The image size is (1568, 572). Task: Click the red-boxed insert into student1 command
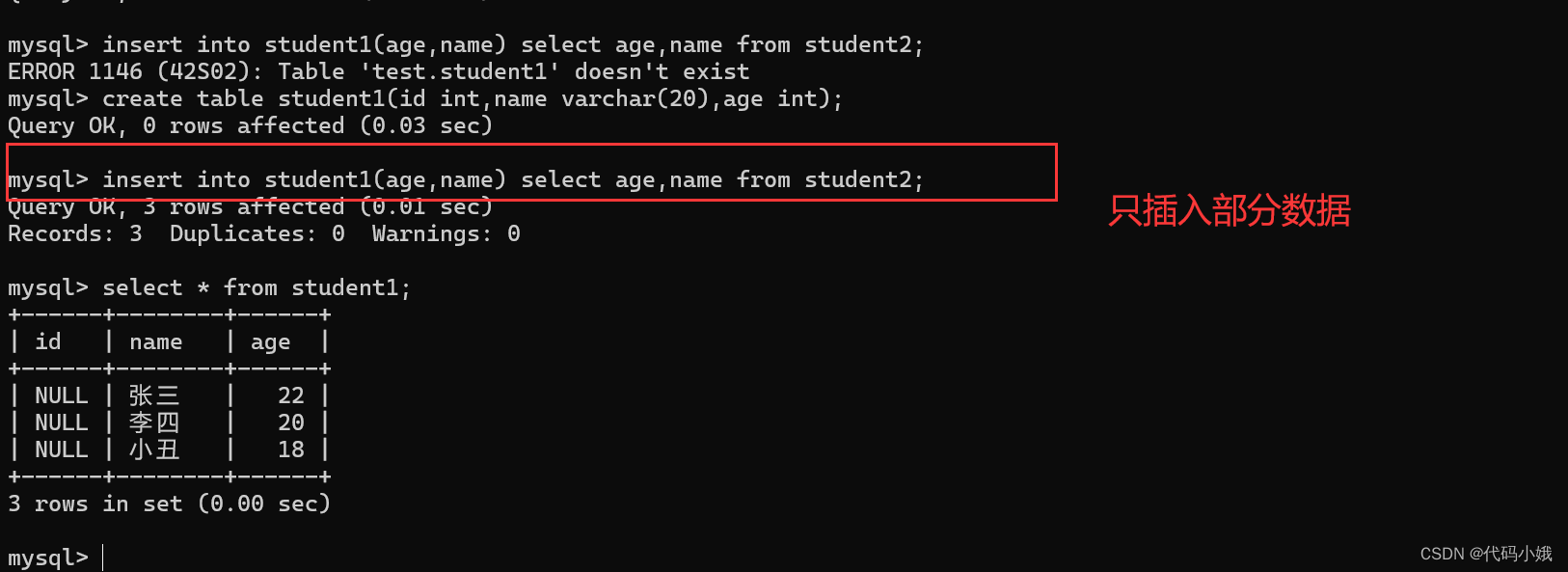pyautogui.click(x=512, y=179)
